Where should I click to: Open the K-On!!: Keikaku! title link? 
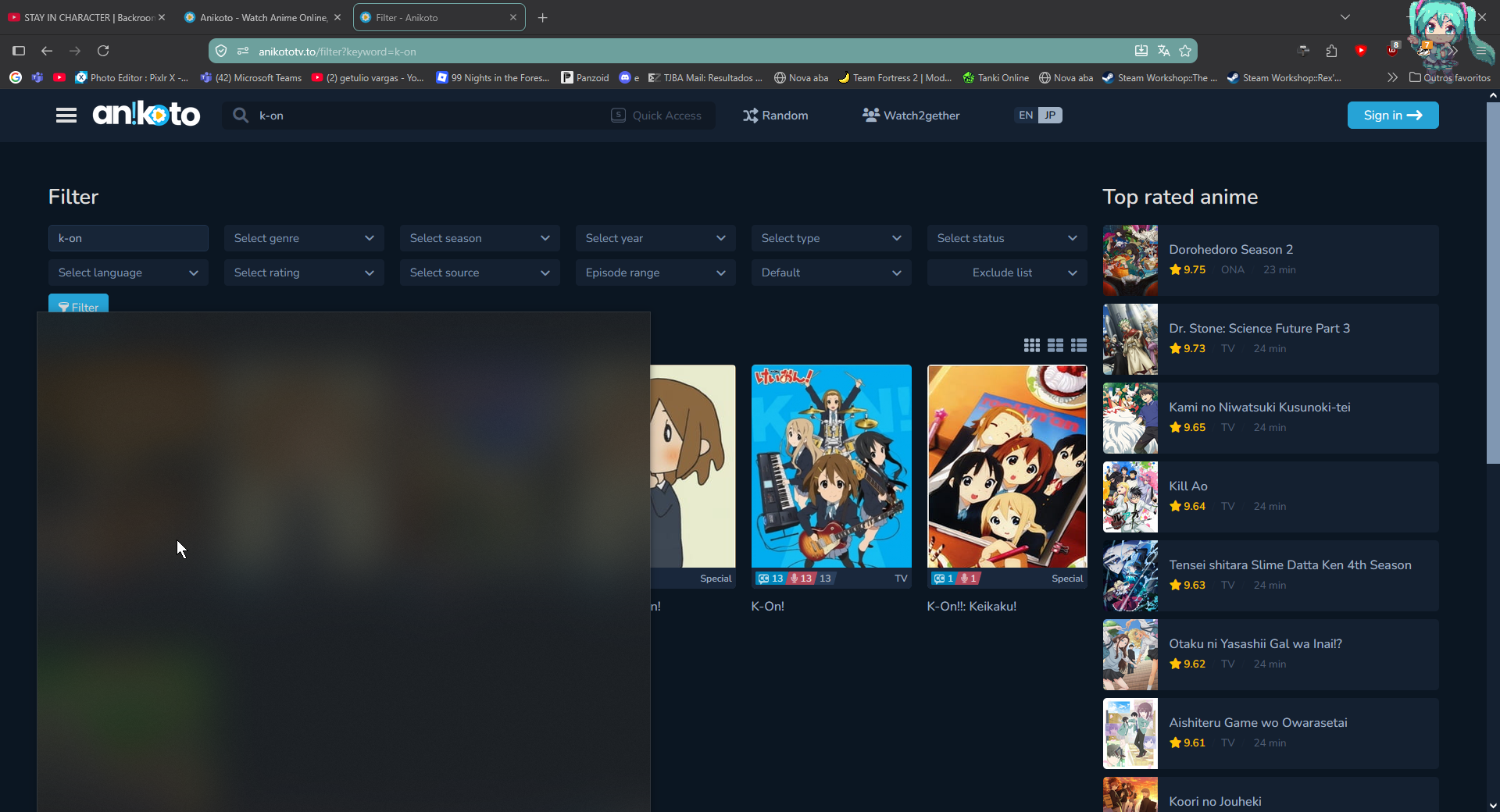point(972,606)
